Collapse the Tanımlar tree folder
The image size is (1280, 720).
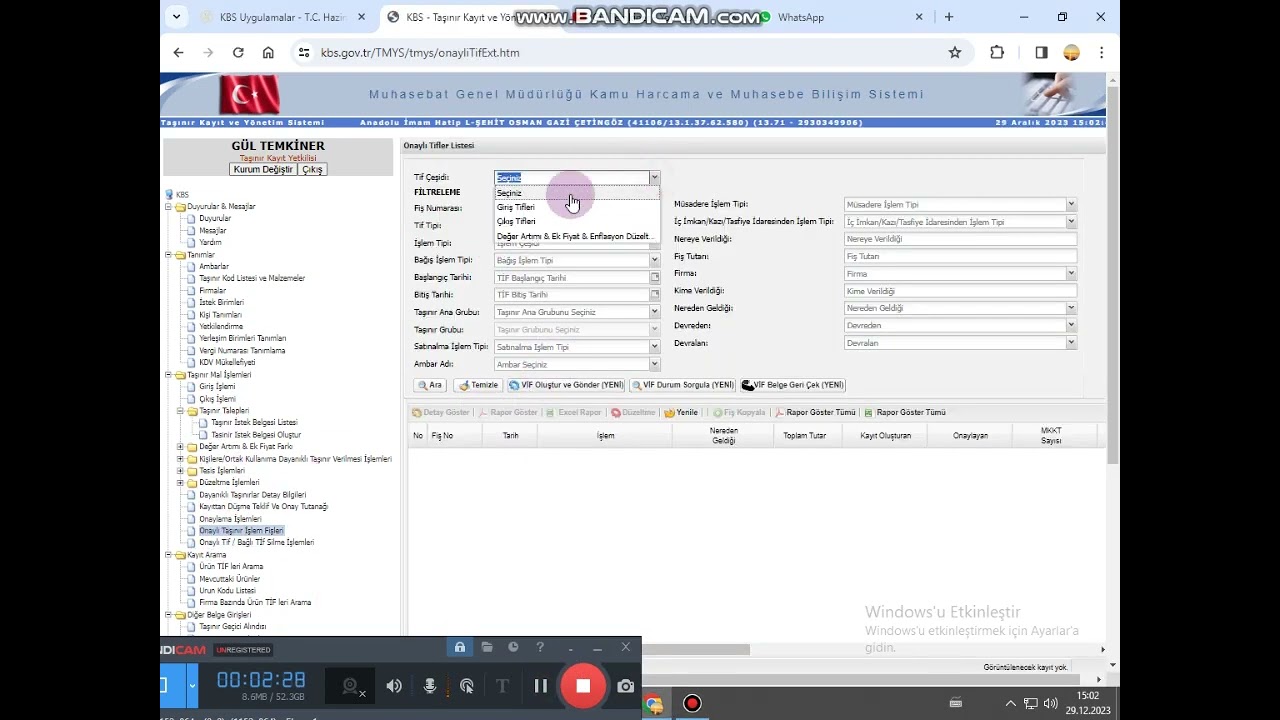pyautogui.click(x=169, y=255)
